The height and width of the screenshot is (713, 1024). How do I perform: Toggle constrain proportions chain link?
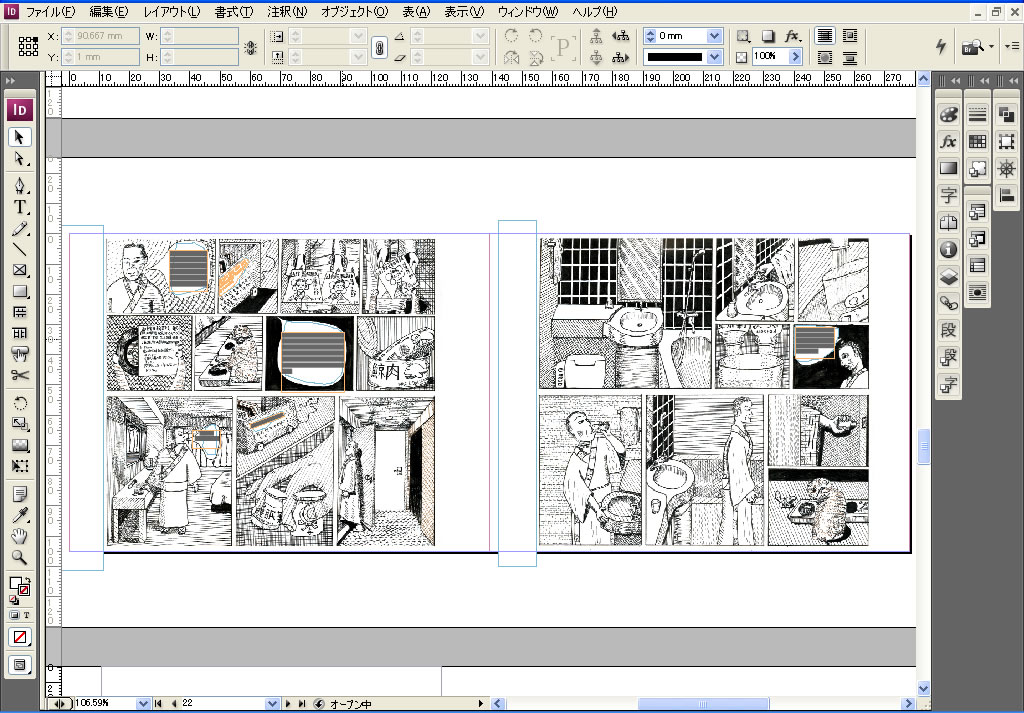(x=379, y=47)
